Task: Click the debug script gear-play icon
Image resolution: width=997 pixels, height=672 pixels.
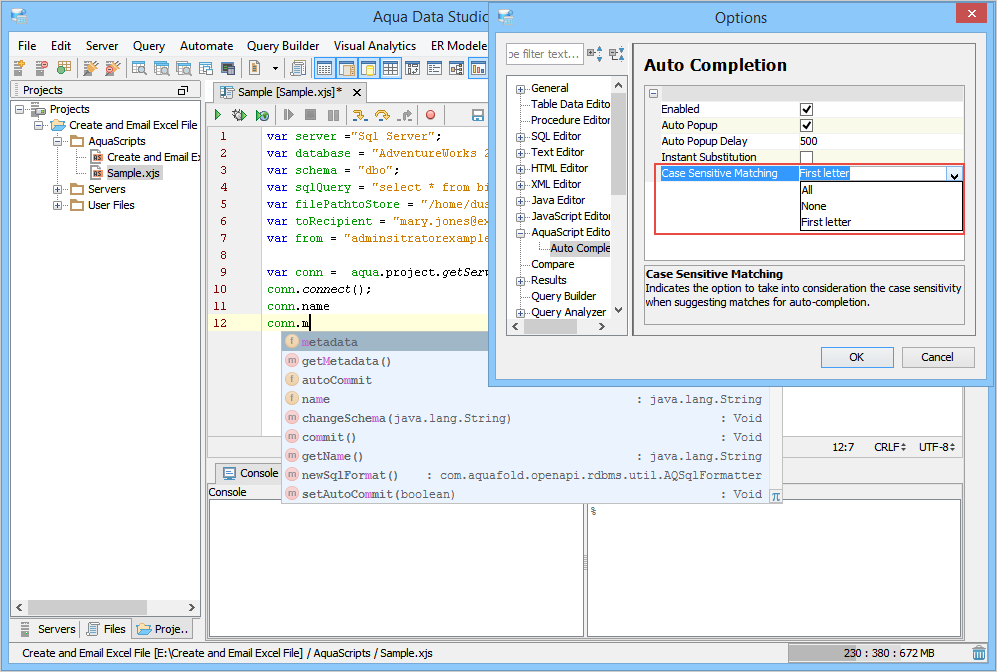Action: [239, 115]
